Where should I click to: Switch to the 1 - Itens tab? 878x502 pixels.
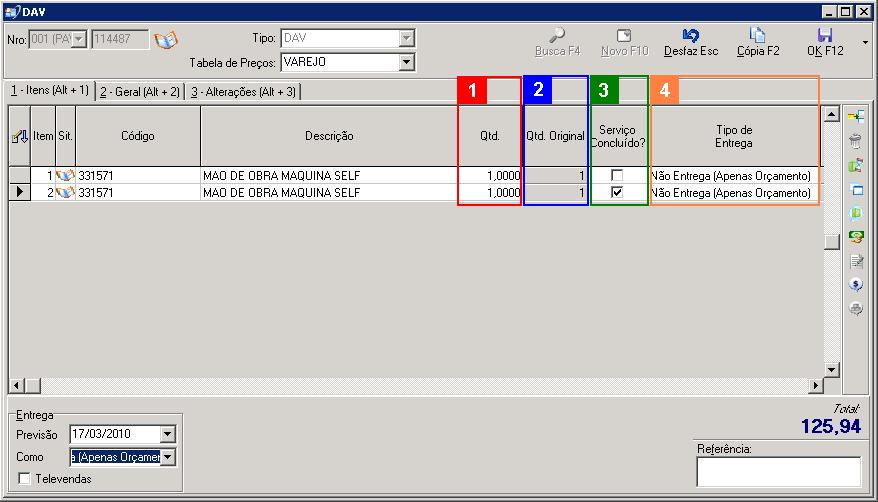coord(50,90)
